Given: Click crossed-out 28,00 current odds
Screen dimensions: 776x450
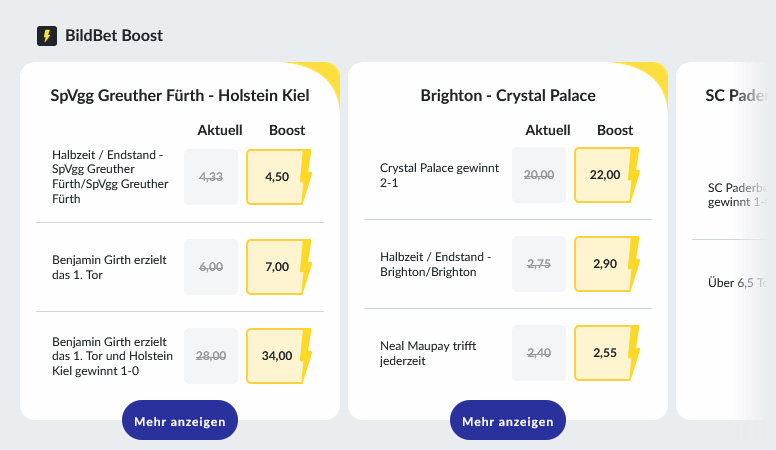Looking at the screenshot, I should [x=211, y=356].
